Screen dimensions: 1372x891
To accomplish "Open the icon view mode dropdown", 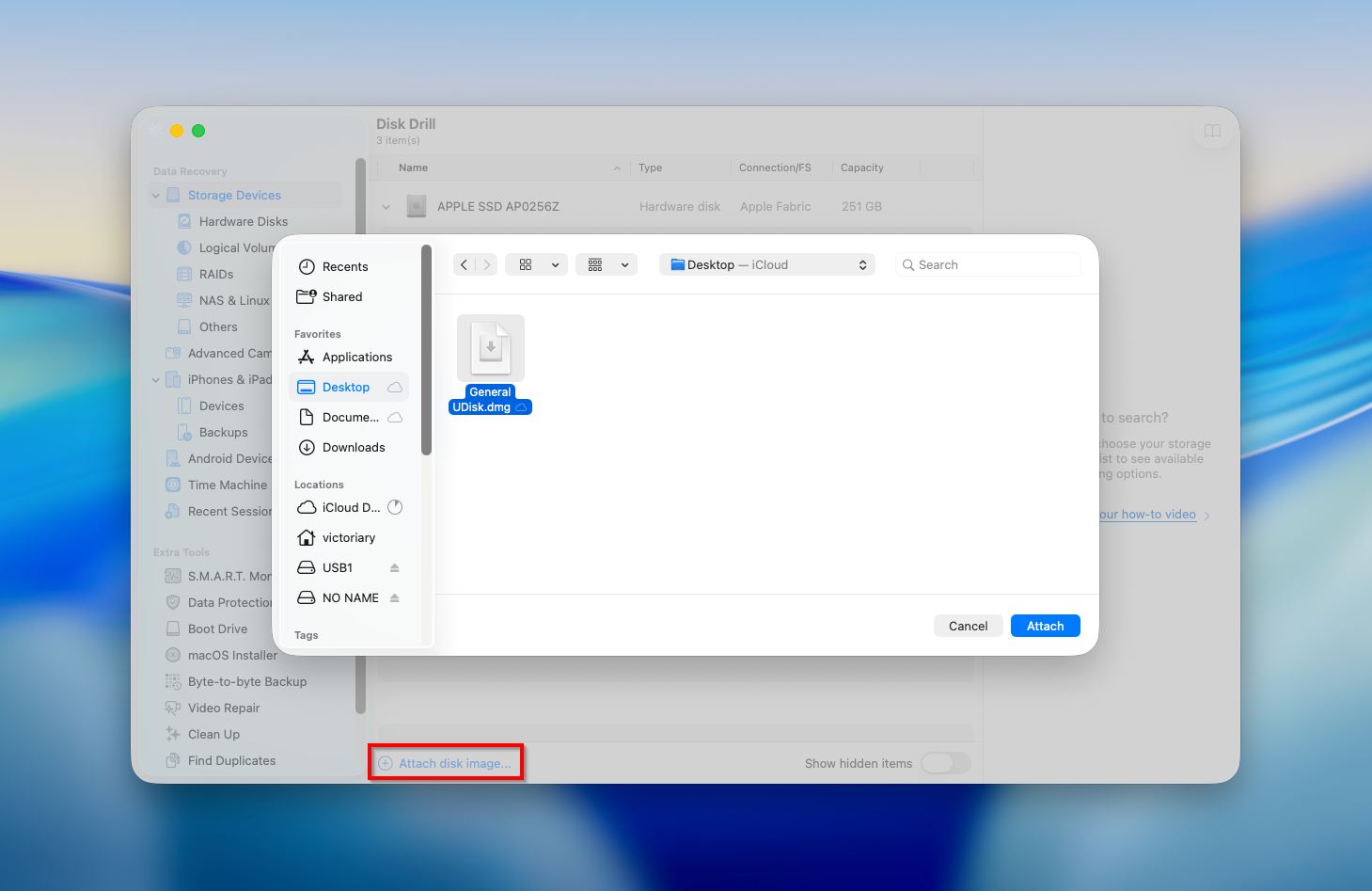I will [536, 264].
